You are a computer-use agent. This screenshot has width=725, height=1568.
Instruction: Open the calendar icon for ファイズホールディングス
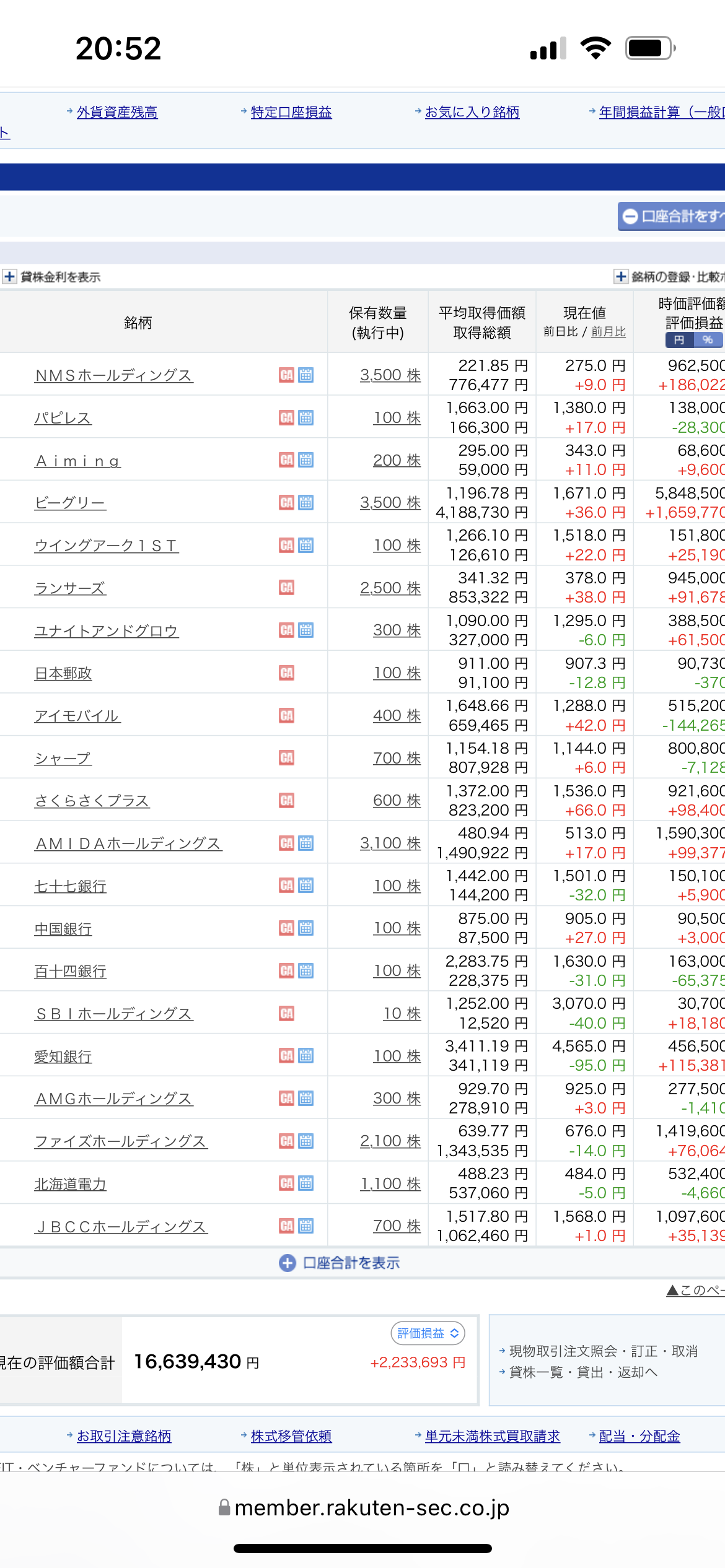tap(305, 1141)
